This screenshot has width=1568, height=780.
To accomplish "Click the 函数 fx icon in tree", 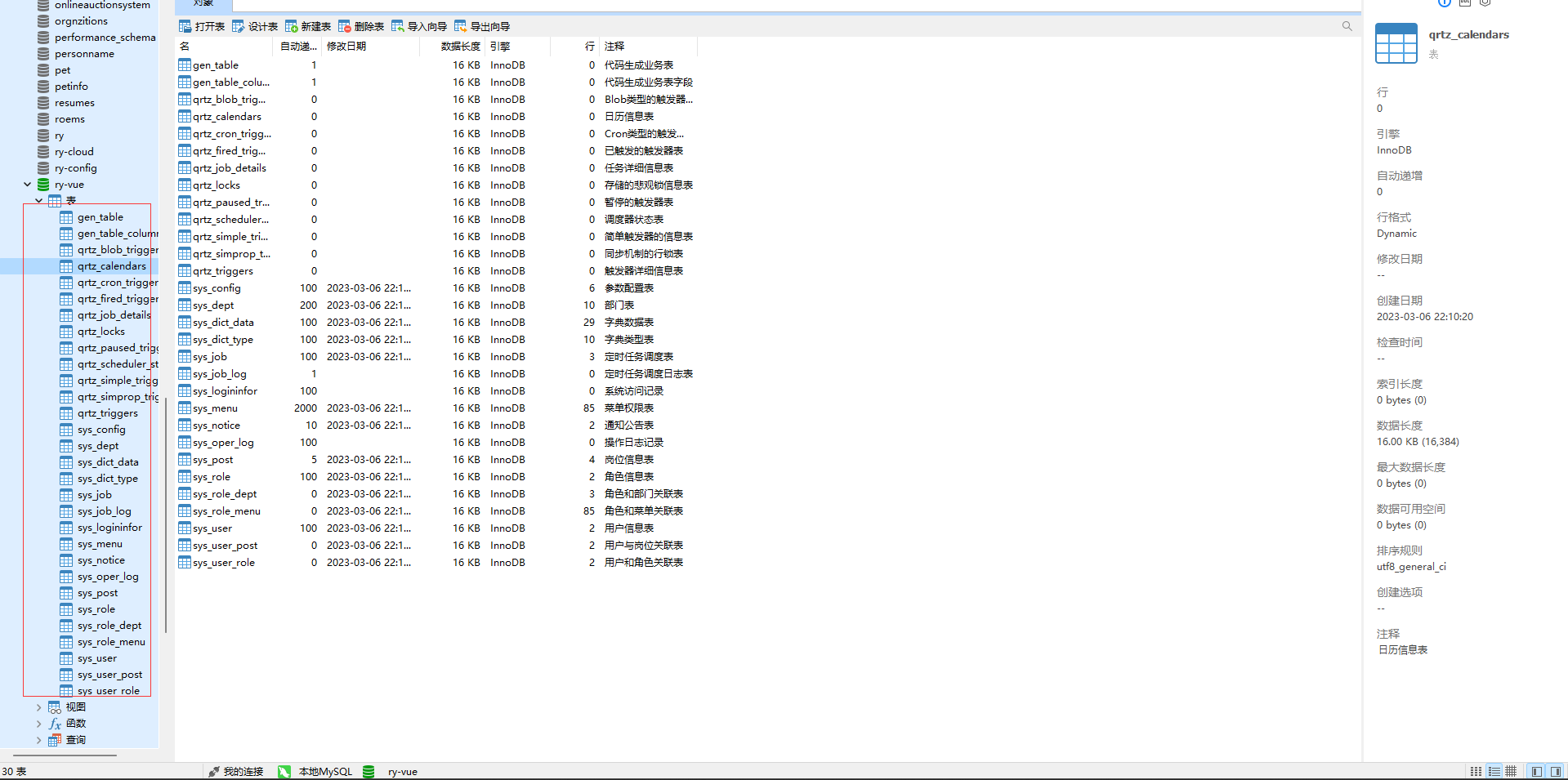I will pos(55,724).
